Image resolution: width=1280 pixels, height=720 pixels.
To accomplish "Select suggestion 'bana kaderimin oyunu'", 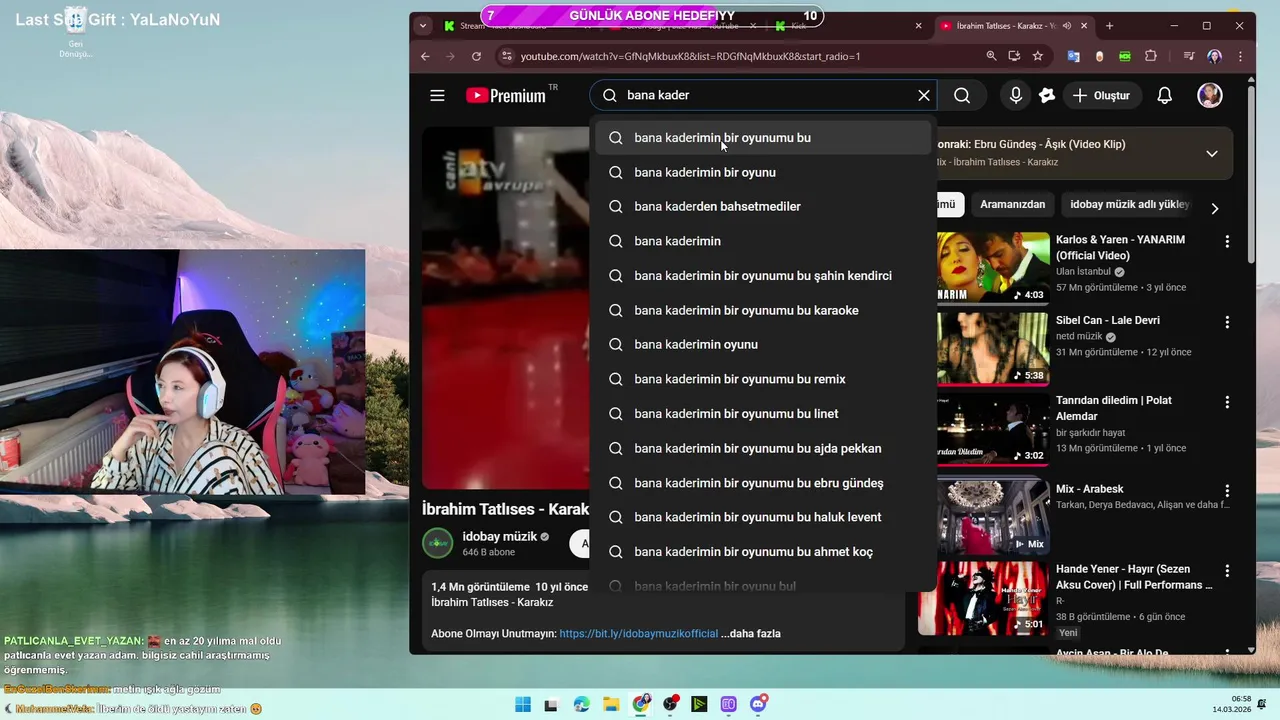I will tap(763, 344).
